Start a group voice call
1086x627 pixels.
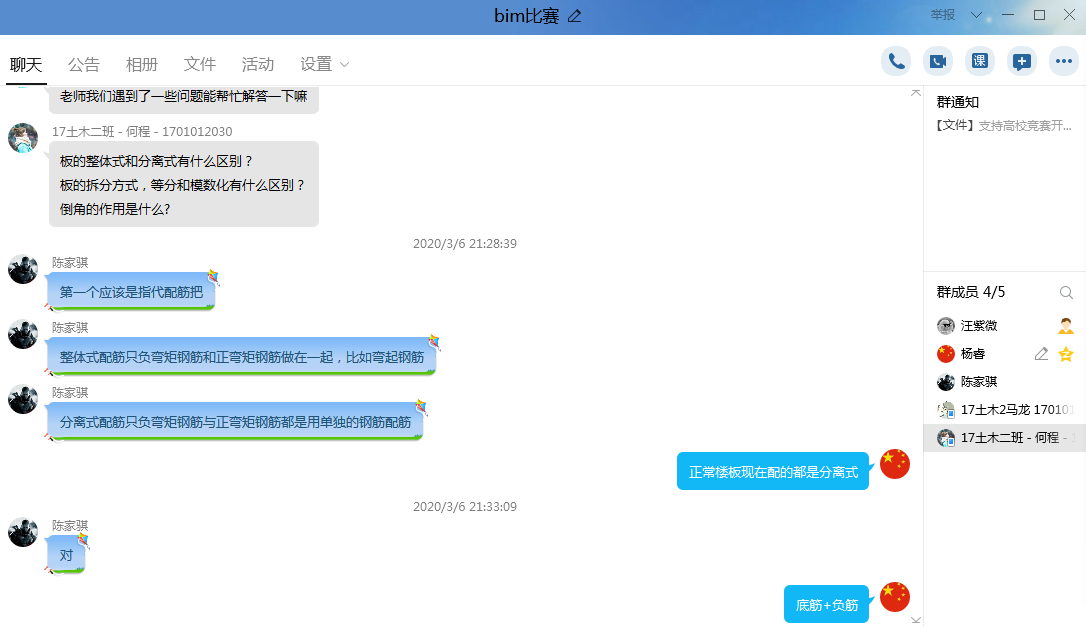click(896, 61)
